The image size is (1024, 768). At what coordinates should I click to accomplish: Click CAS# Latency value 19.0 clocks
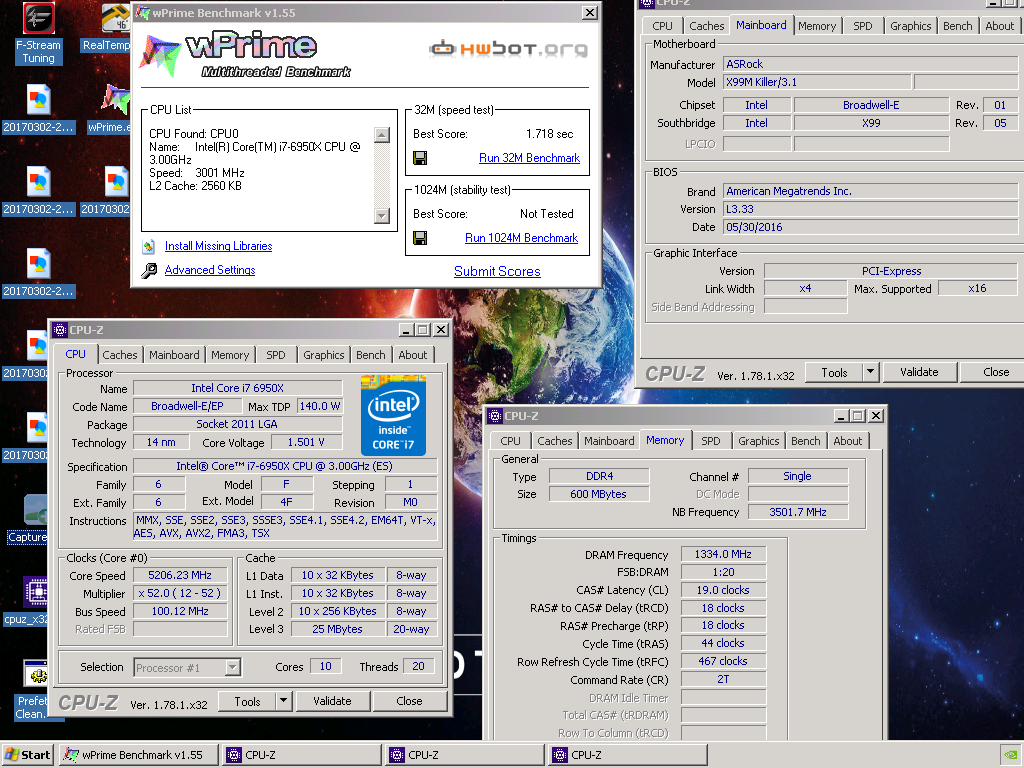coord(723,590)
